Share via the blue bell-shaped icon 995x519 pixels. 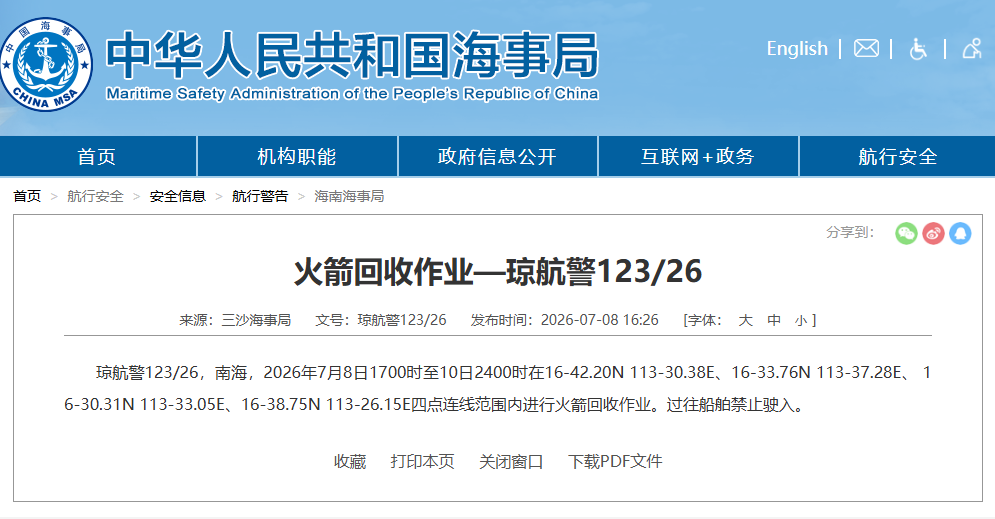tap(960, 233)
